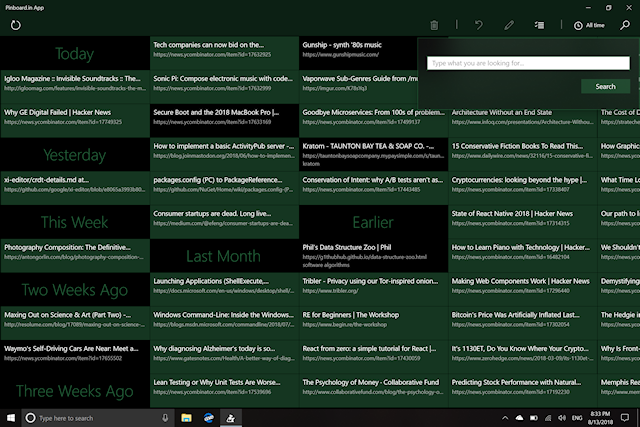Screen dimensions: 640x427
Task: Select 'Photography Composition: The Definitive' bookmark
Action: pos(75,256)
